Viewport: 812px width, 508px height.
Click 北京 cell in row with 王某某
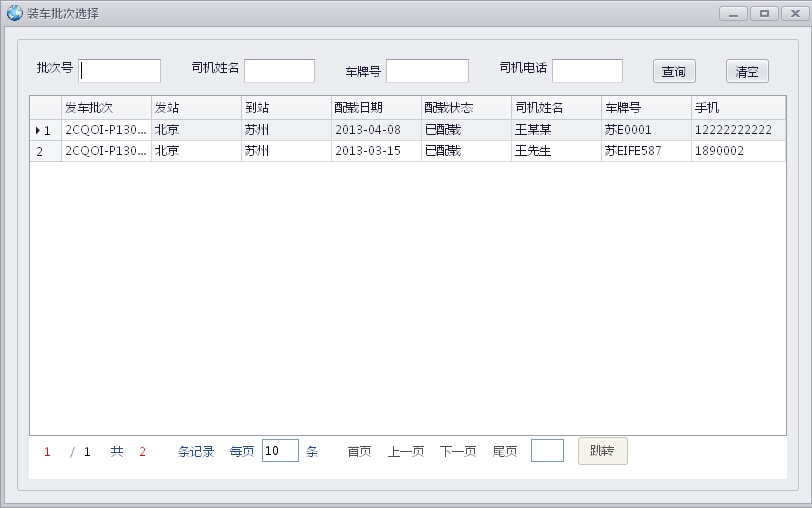(x=196, y=130)
